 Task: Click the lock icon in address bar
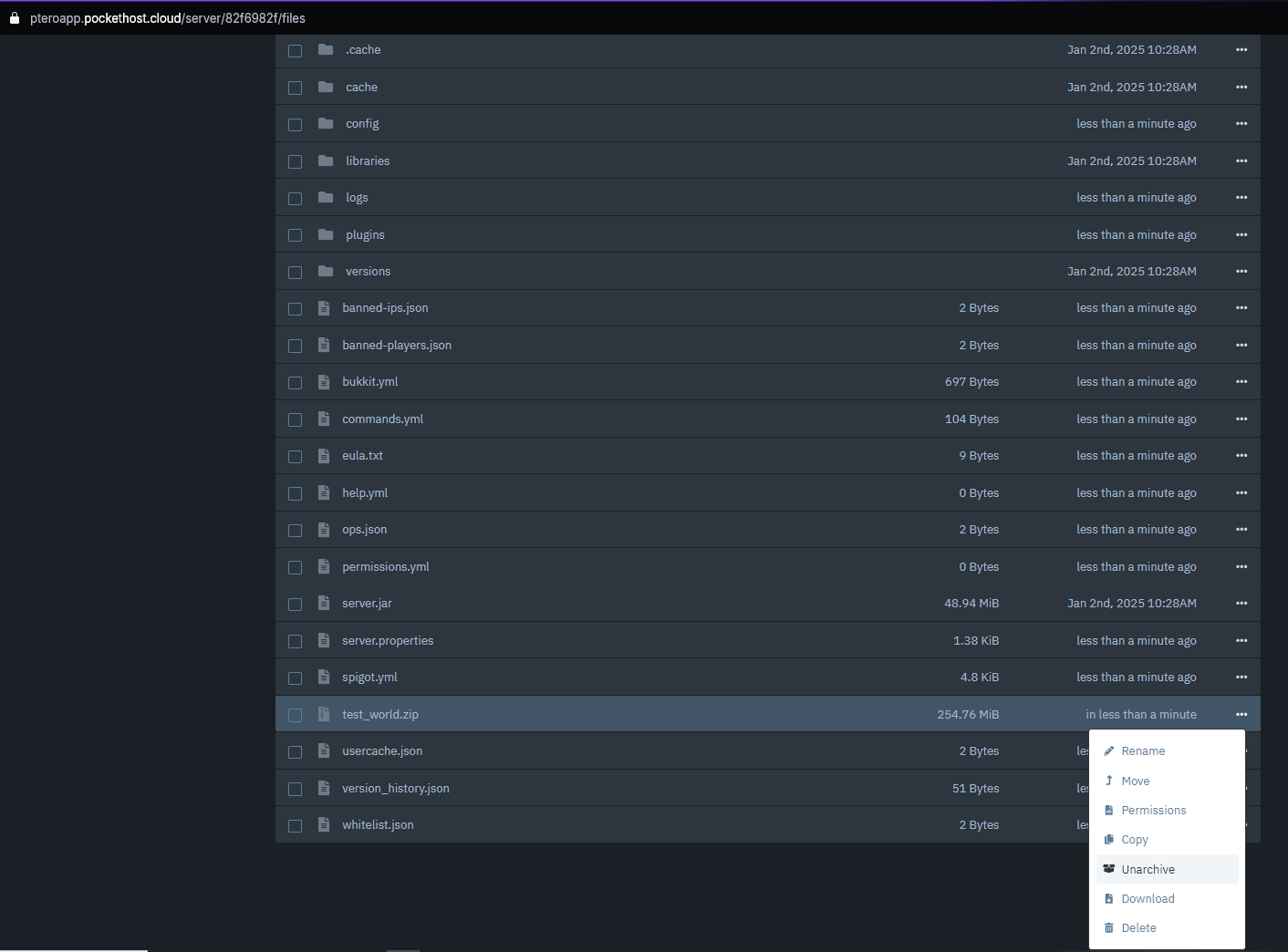[15, 18]
